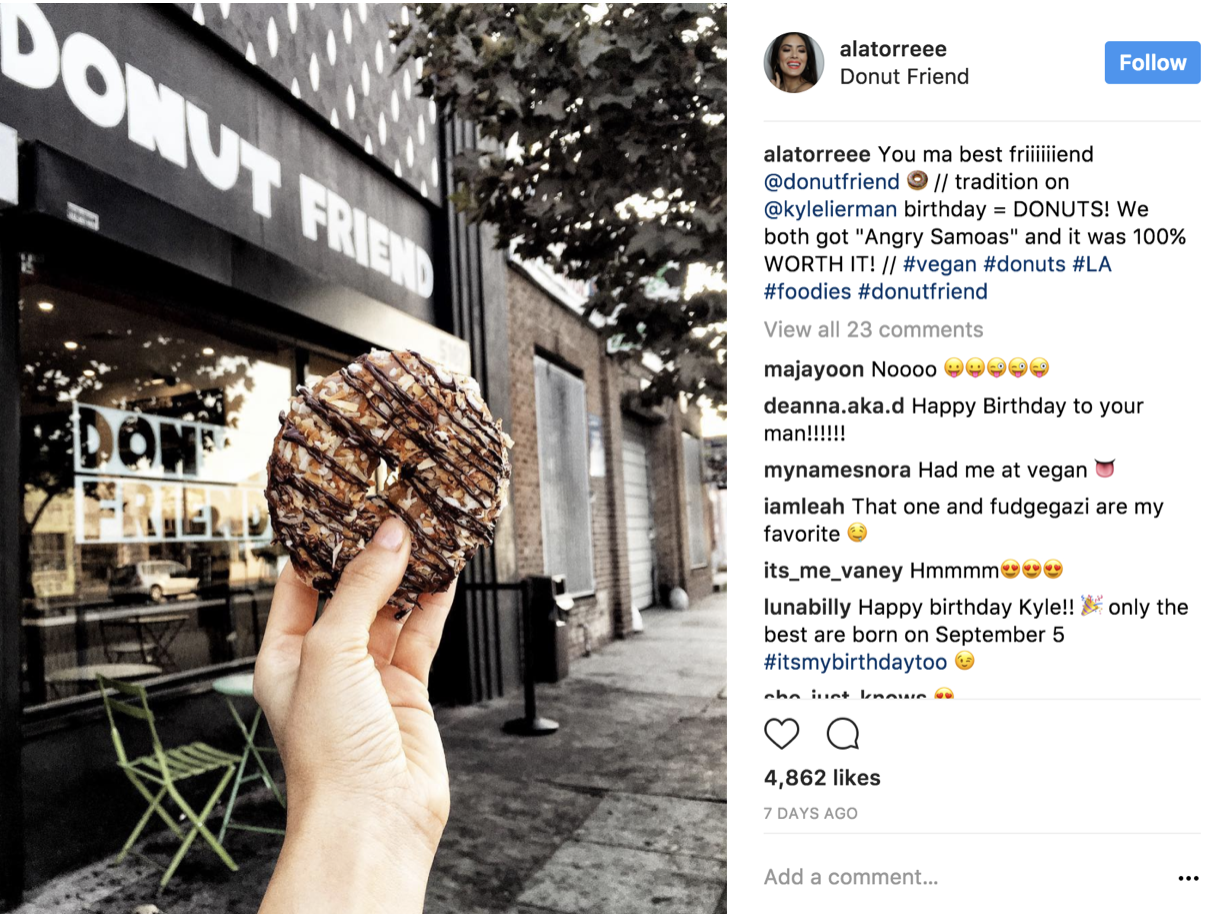Screen dimensions: 1222x914
Task: Visit the @kylelierman mentioned profile
Action: point(831,209)
